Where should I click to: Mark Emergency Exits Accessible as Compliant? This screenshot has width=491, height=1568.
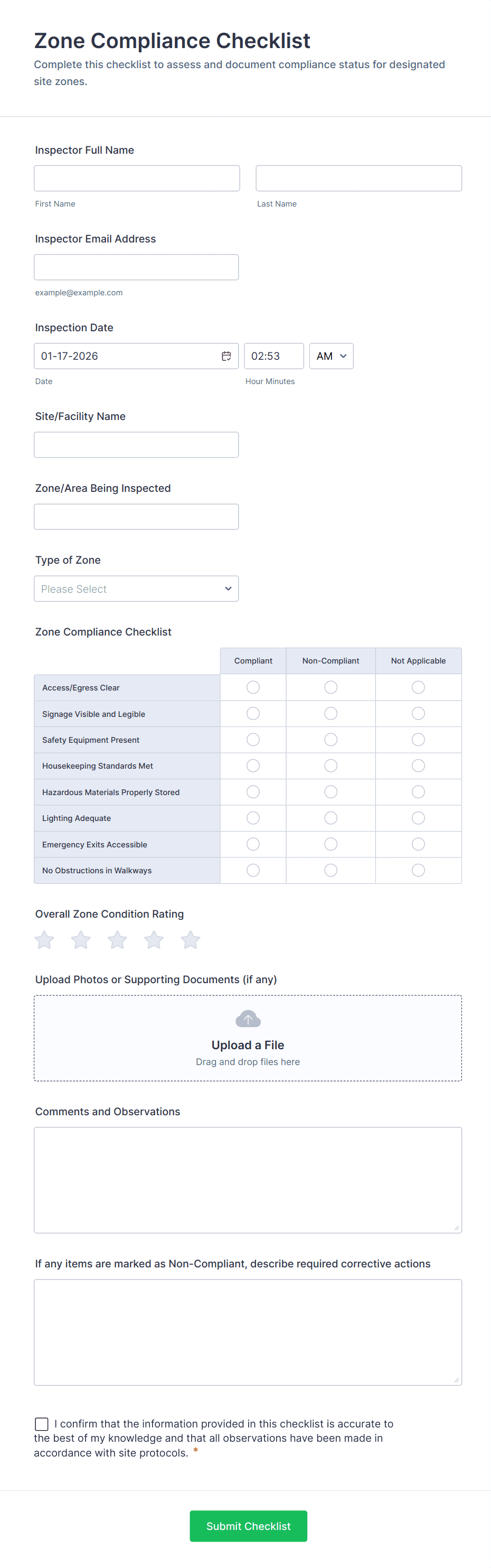pos(253,844)
